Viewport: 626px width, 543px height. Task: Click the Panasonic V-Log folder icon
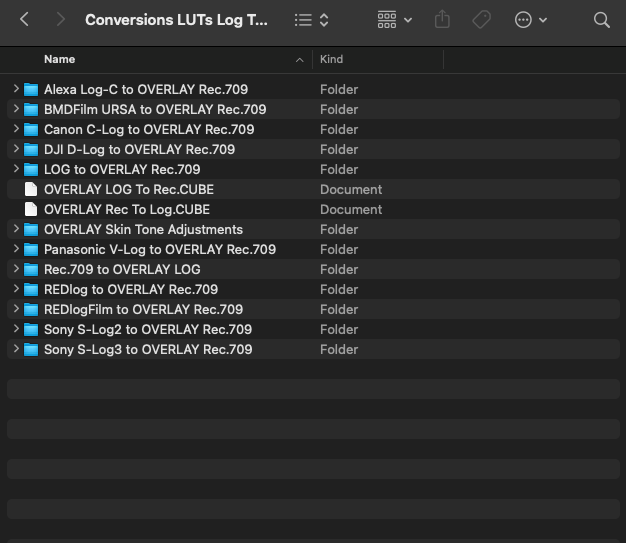tap(31, 249)
